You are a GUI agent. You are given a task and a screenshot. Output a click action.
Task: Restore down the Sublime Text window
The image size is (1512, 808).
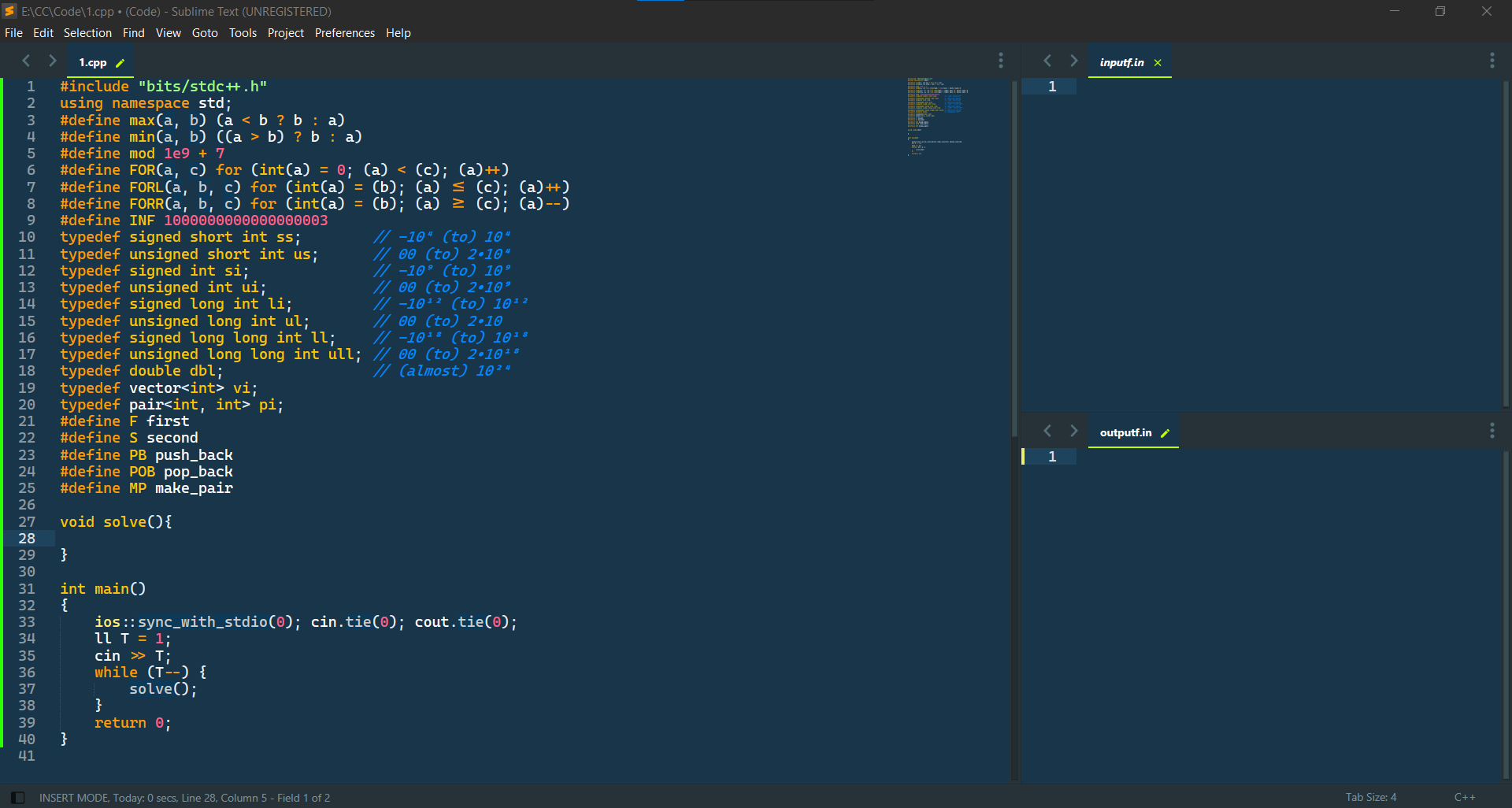[1440, 11]
